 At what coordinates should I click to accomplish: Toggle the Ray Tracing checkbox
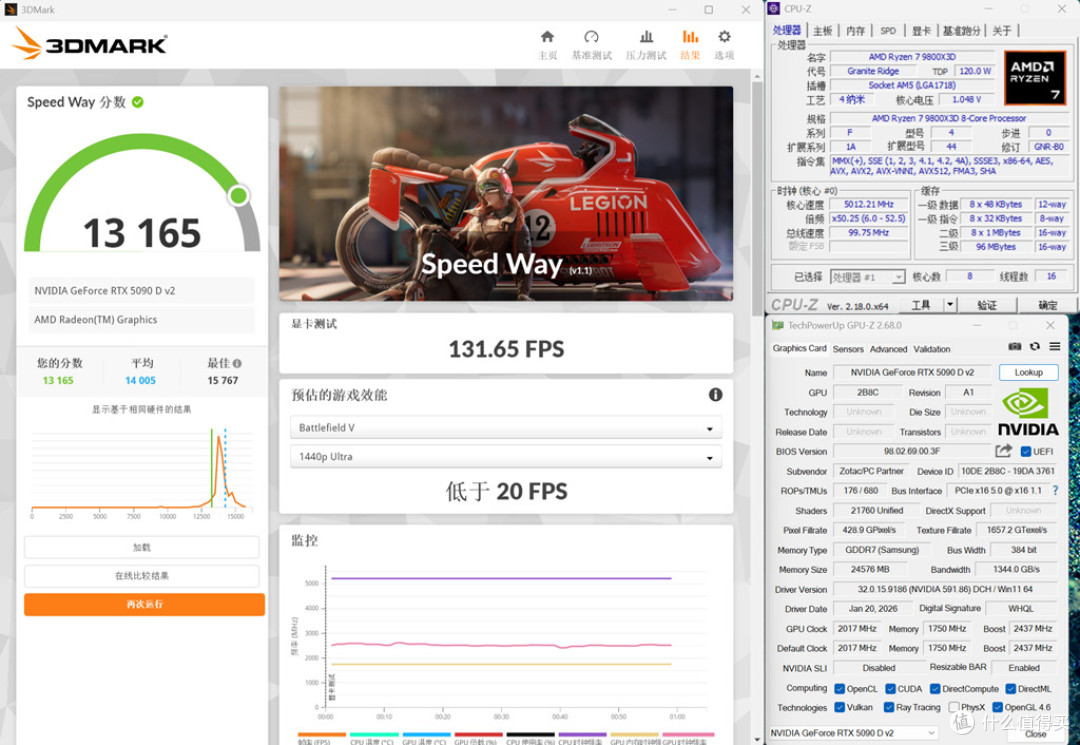click(889, 707)
